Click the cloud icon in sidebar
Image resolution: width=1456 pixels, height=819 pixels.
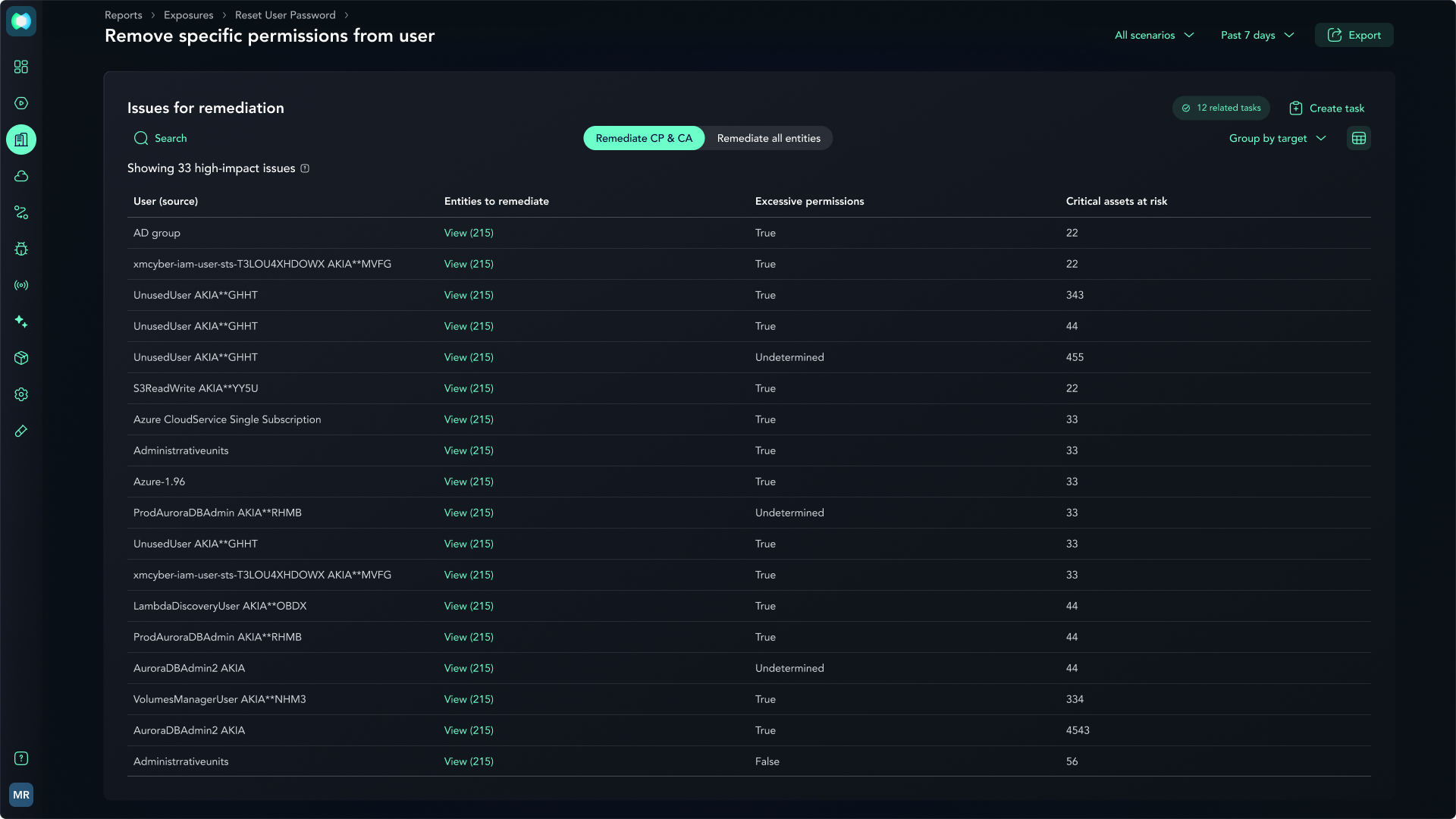pyautogui.click(x=21, y=176)
